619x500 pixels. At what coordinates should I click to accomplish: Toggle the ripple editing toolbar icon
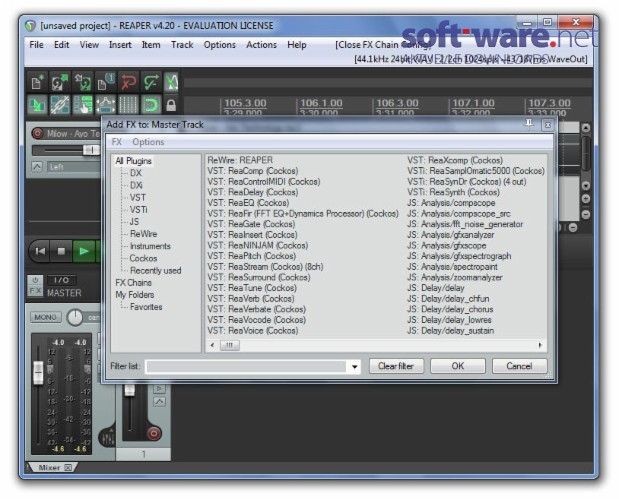pos(83,105)
